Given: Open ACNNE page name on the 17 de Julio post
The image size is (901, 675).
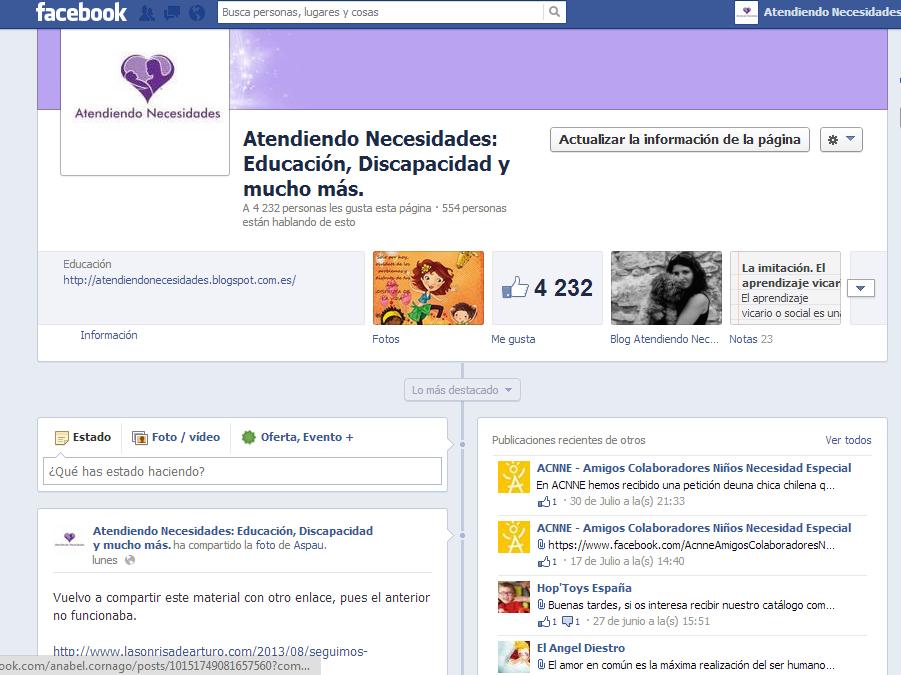Looking at the screenshot, I should (694, 528).
